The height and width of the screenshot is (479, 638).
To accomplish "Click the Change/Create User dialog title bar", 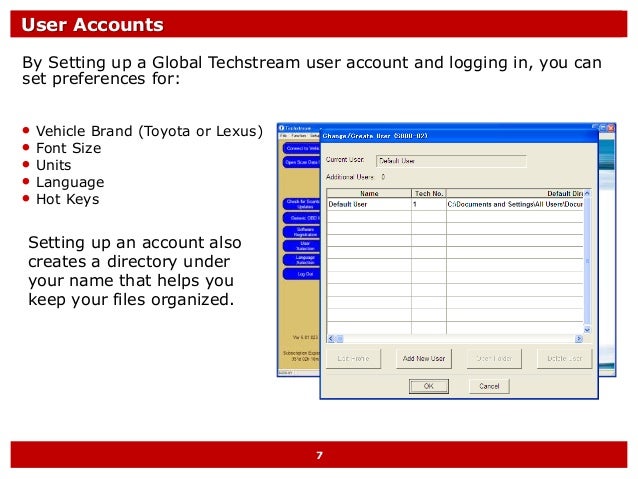I will (459, 136).
